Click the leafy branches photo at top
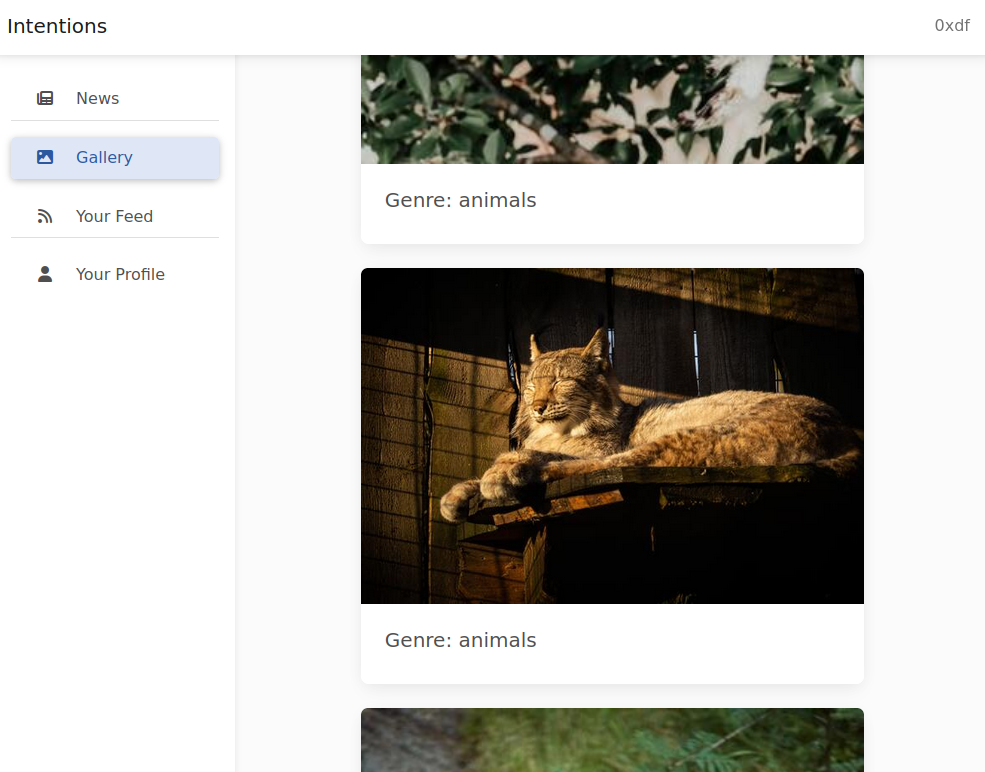 coord(612,109)
